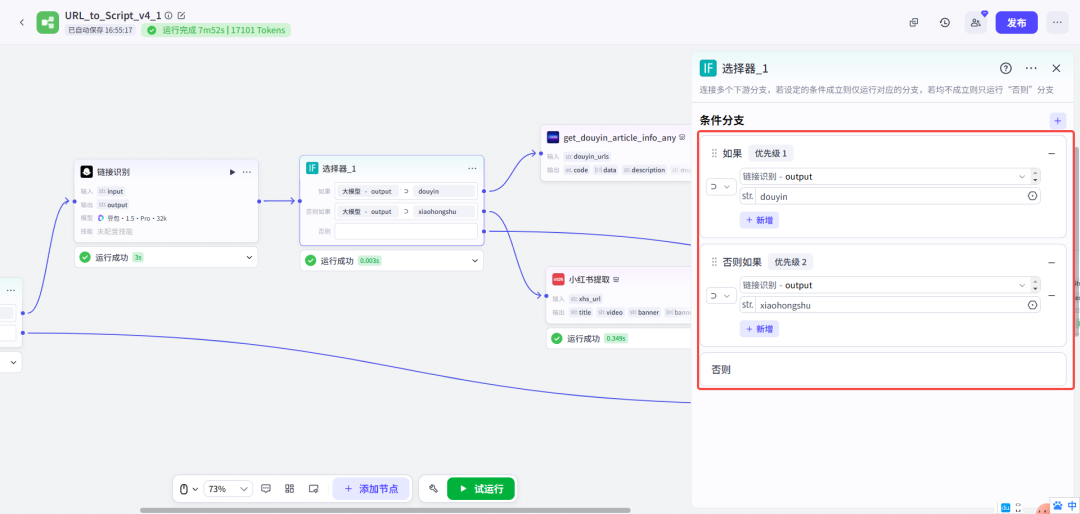Click the auto-layout grid icon
The height and width of the screenshot is (514, 1080).
coord(289,489)
